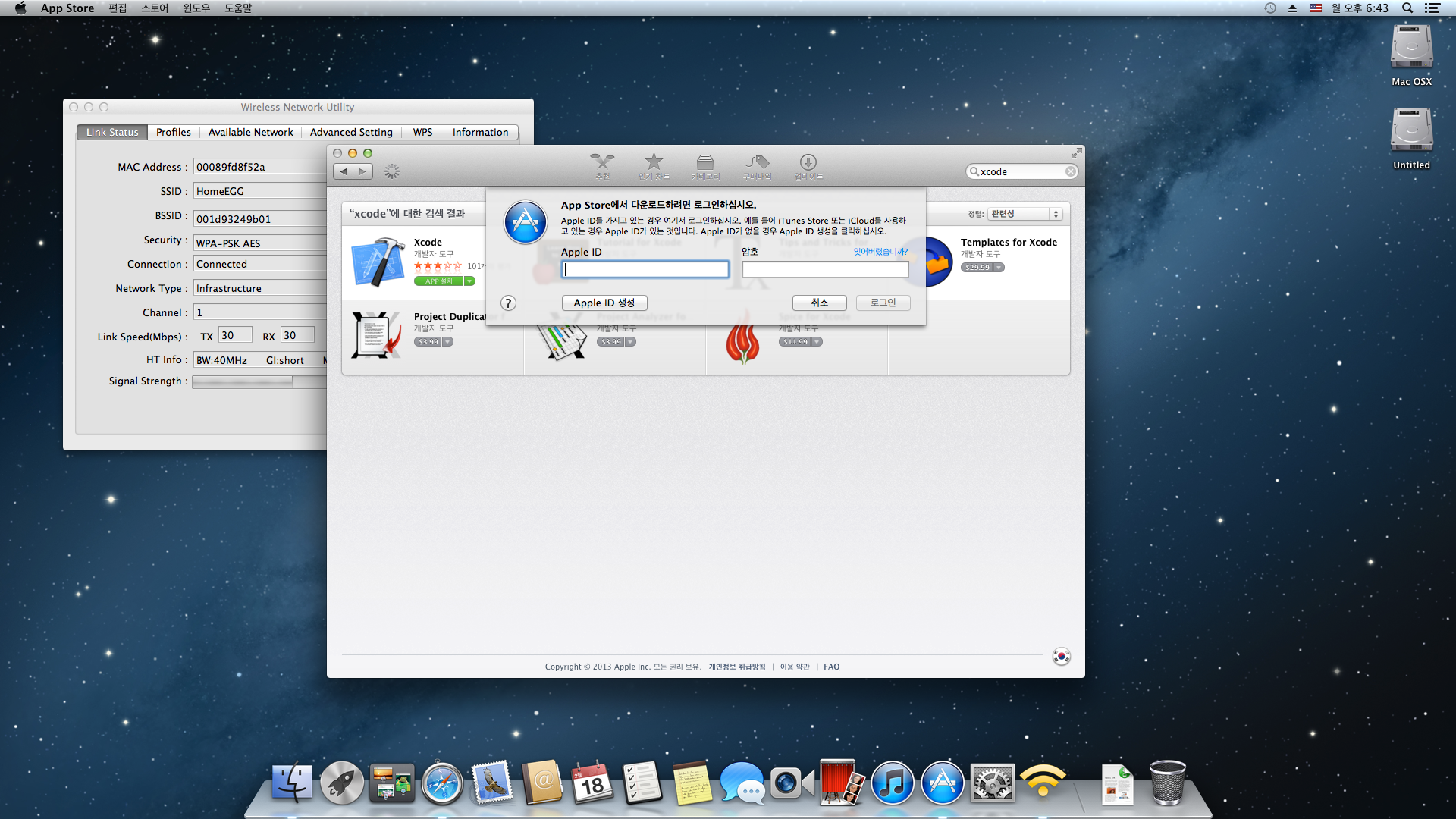1456x819 pixels.
Task: Click the Apple ID 생성 button
Action: [x=604, y=303]
